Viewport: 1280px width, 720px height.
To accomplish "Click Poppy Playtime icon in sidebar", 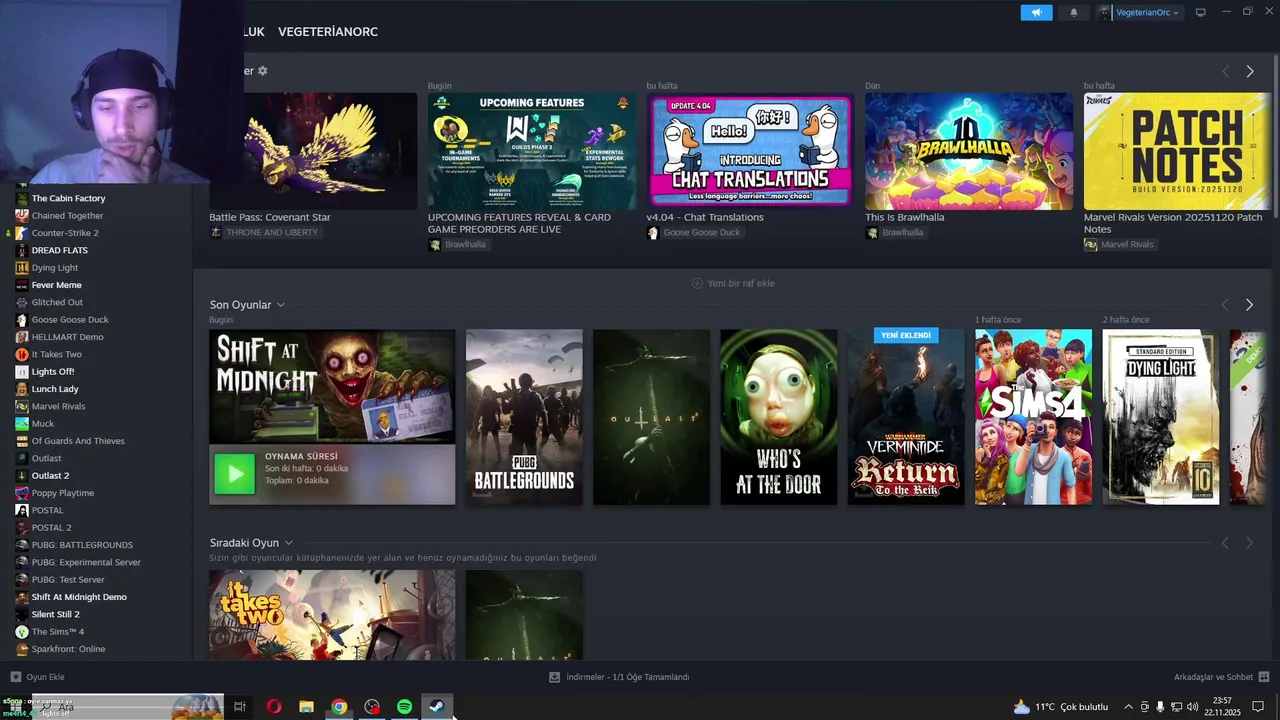I will pos(22,493).
